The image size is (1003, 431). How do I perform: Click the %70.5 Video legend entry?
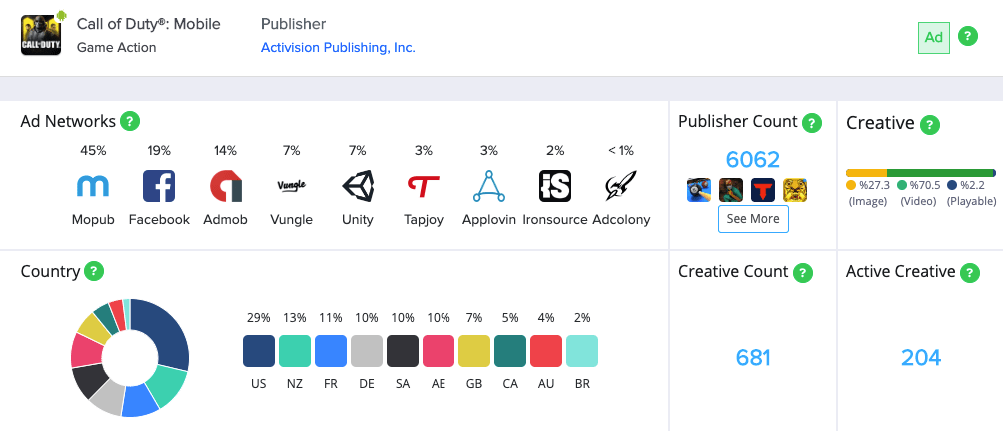918,193
